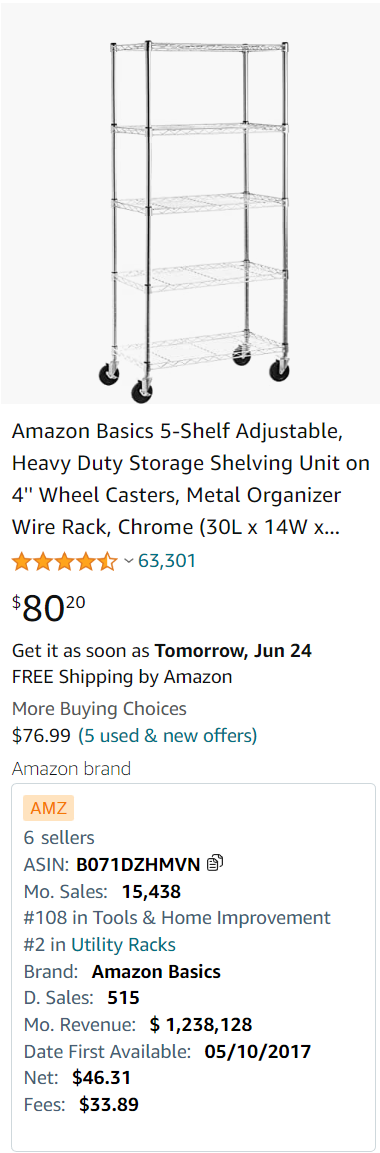Click the 6 sellers text

(59, 838)
